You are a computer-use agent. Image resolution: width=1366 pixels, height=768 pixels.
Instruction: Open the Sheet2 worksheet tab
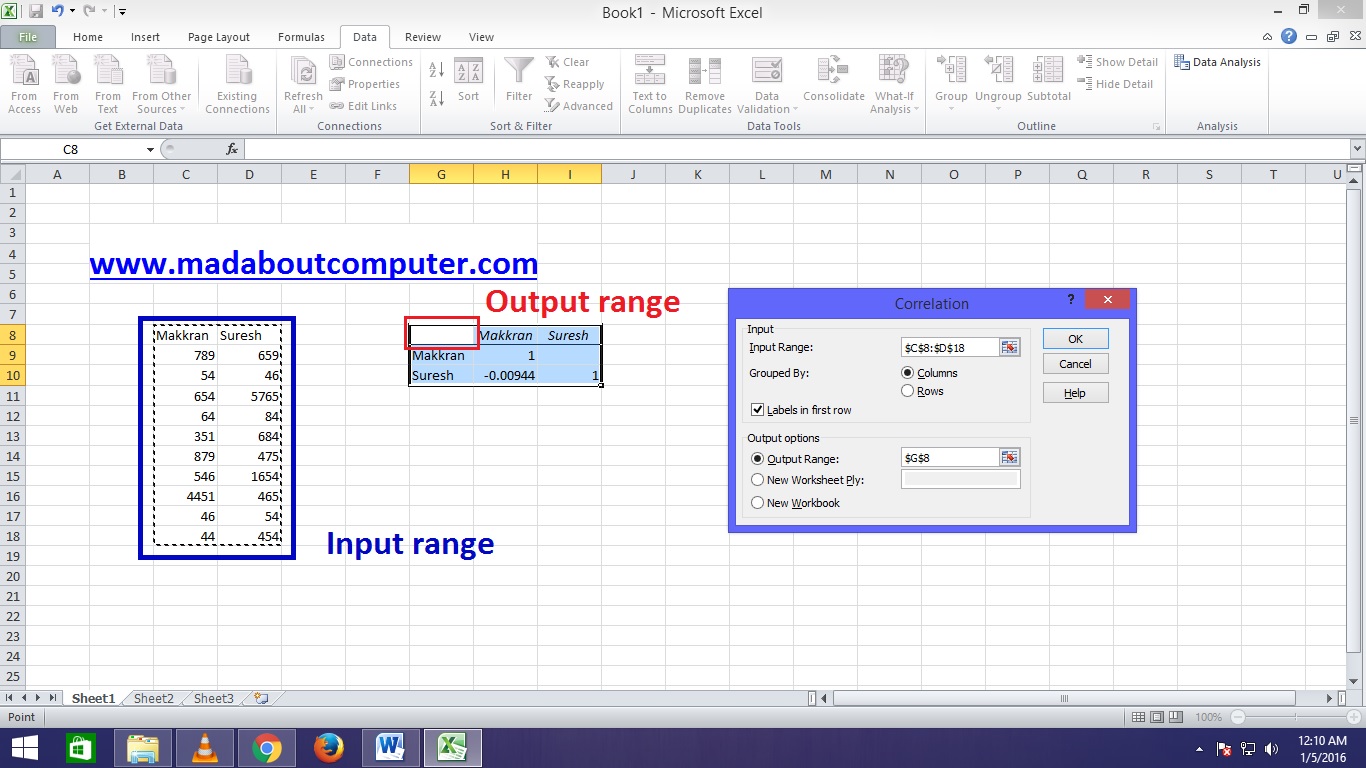click(154, 699)
